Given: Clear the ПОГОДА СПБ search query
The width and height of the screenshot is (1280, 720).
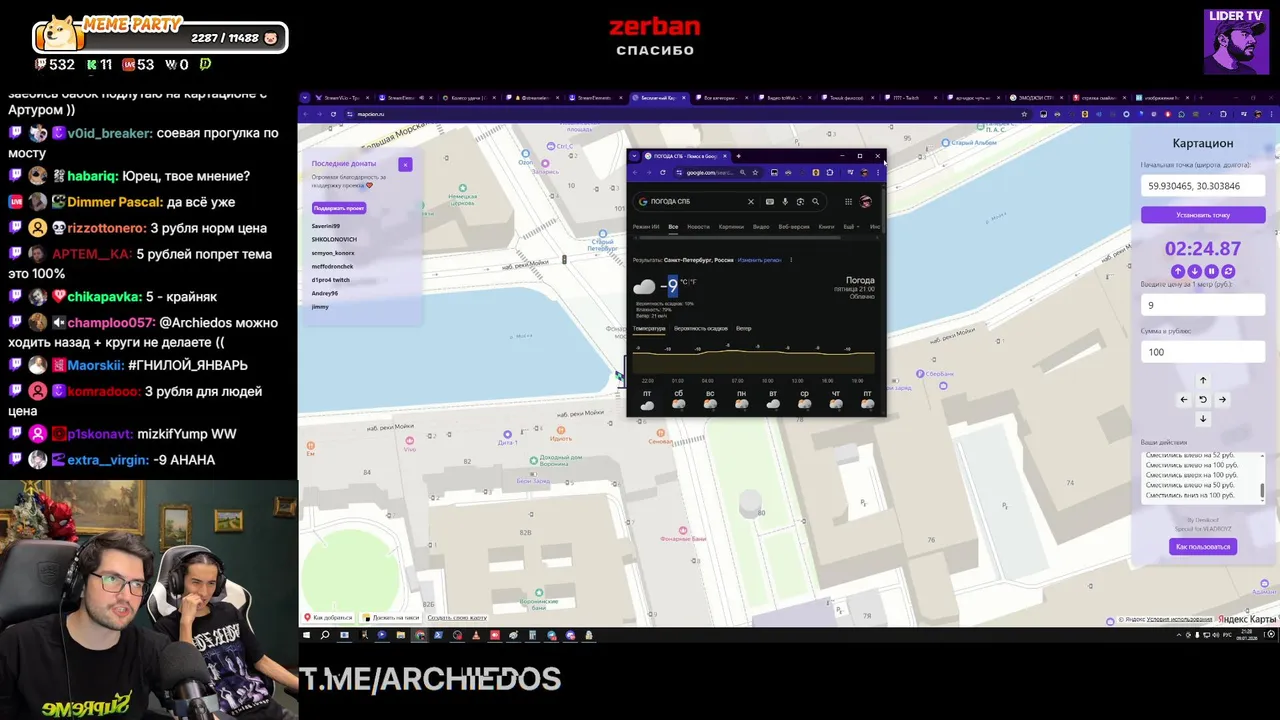Looking at the screenshot, I should point(751,202).
